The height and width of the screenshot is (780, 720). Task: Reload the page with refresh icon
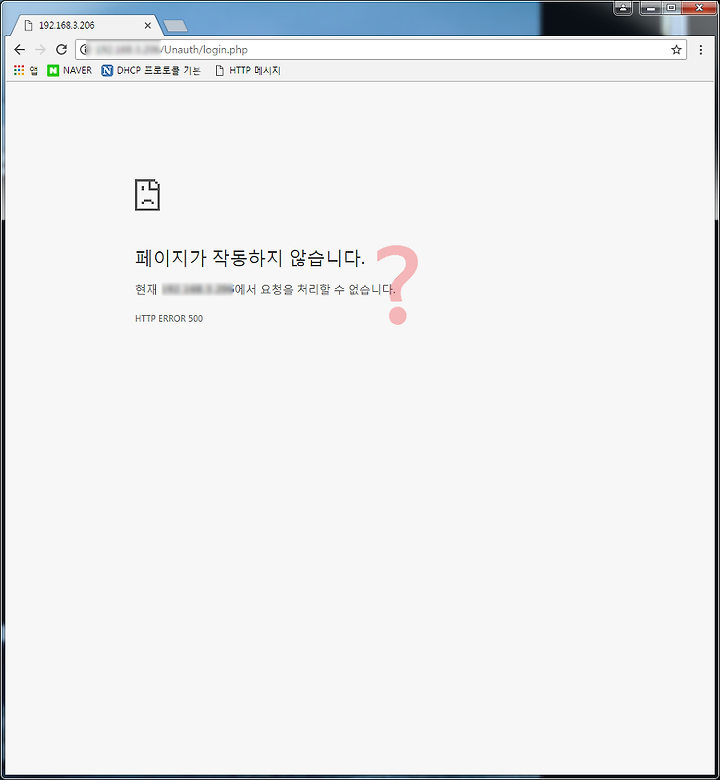[x=61, y=50]
